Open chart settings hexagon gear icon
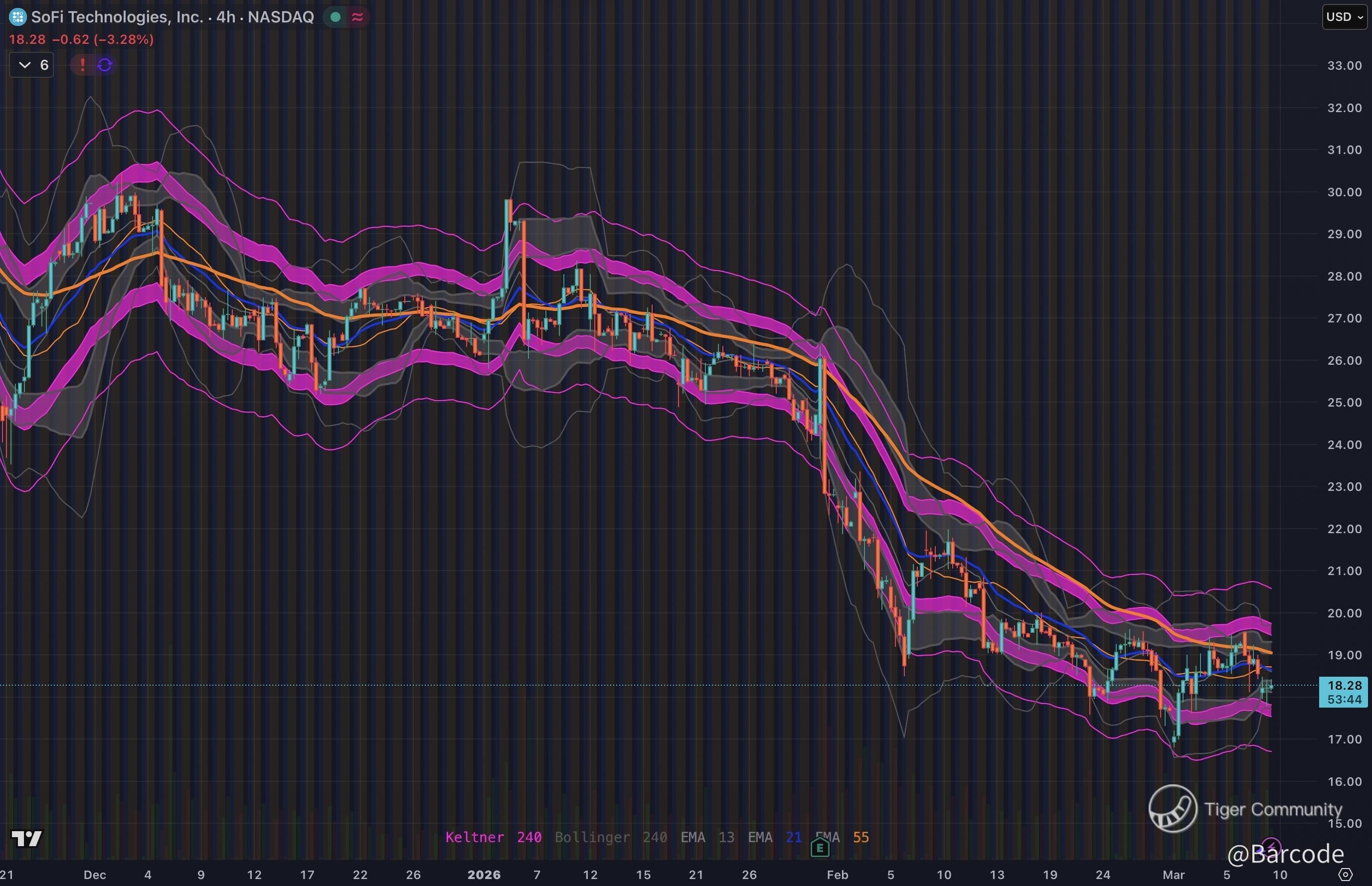 (1346, 875)
